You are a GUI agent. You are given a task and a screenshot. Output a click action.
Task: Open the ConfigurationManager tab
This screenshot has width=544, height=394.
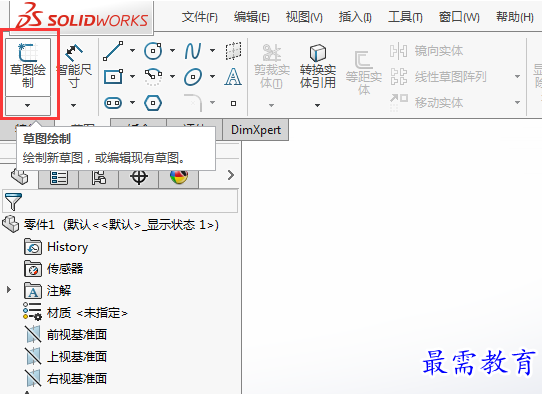pos(99,178)
